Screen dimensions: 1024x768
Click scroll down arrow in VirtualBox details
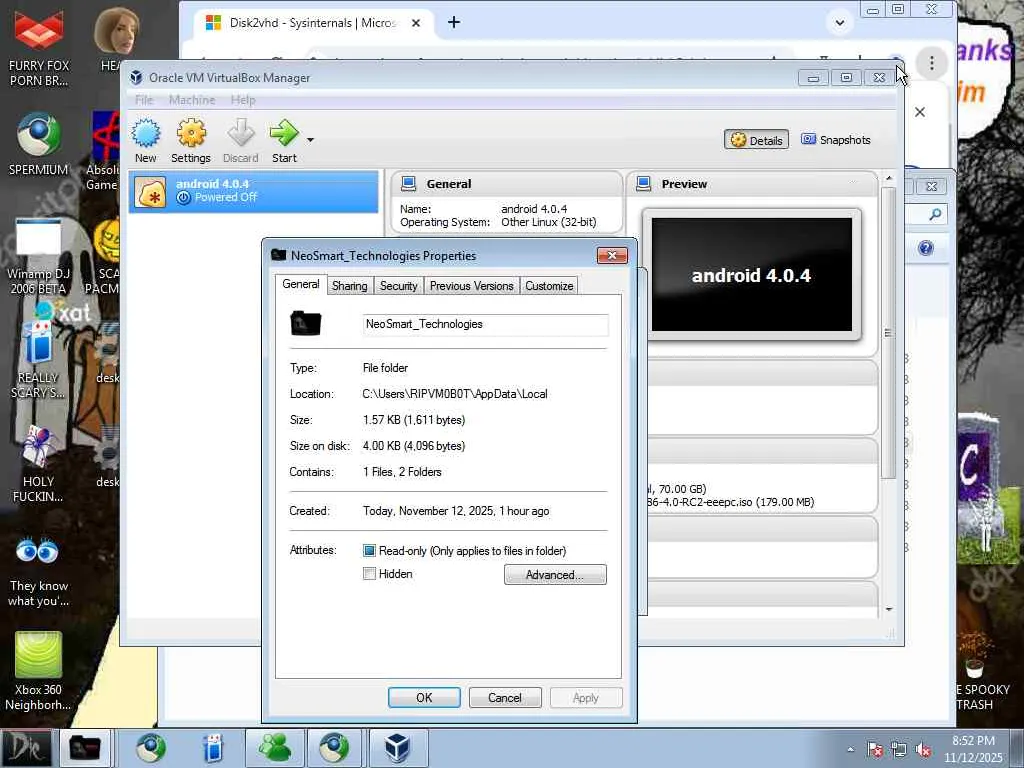[888, 609]
